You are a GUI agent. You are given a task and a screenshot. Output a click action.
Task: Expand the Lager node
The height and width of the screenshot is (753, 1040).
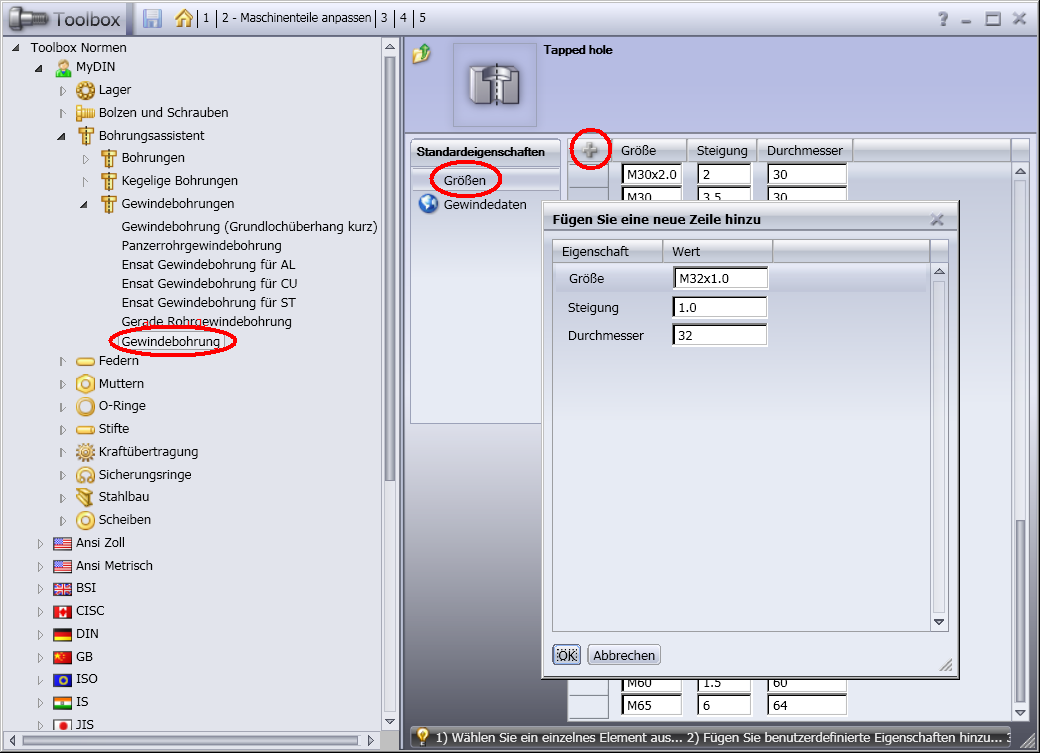click(x=62, y=91)
